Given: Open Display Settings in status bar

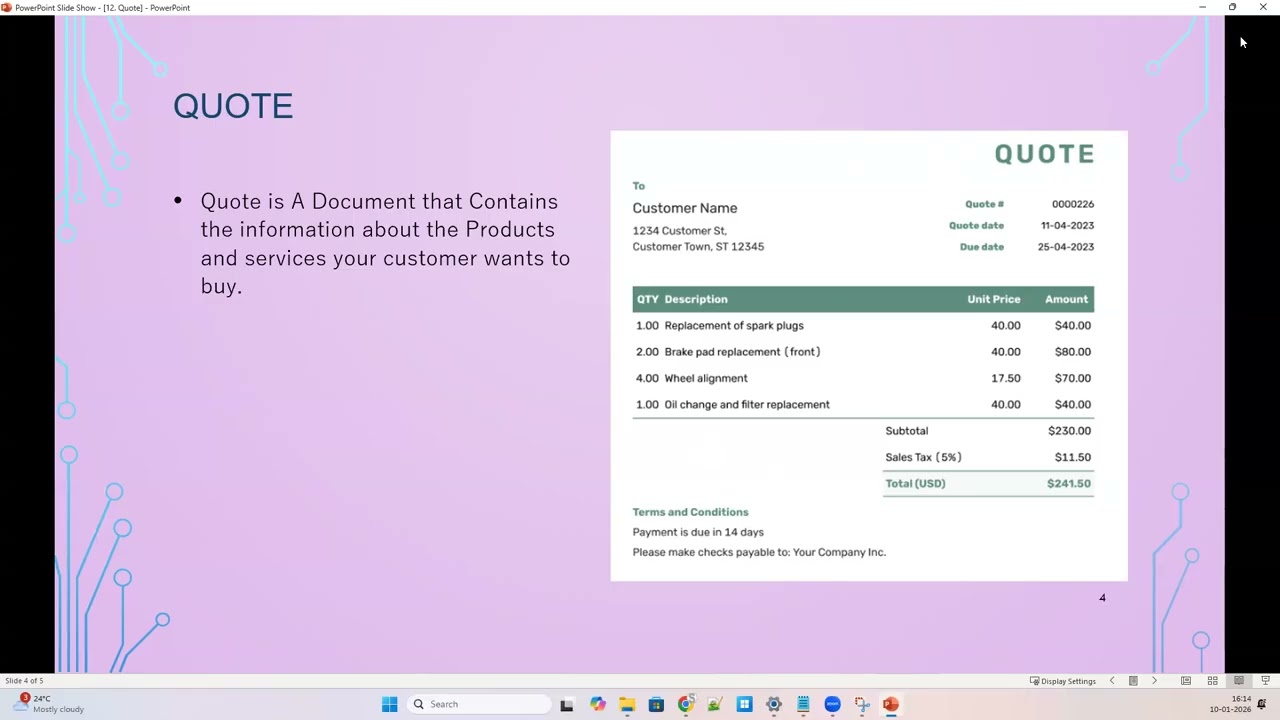Looking at the screenshot, I should pos(1063,681).
